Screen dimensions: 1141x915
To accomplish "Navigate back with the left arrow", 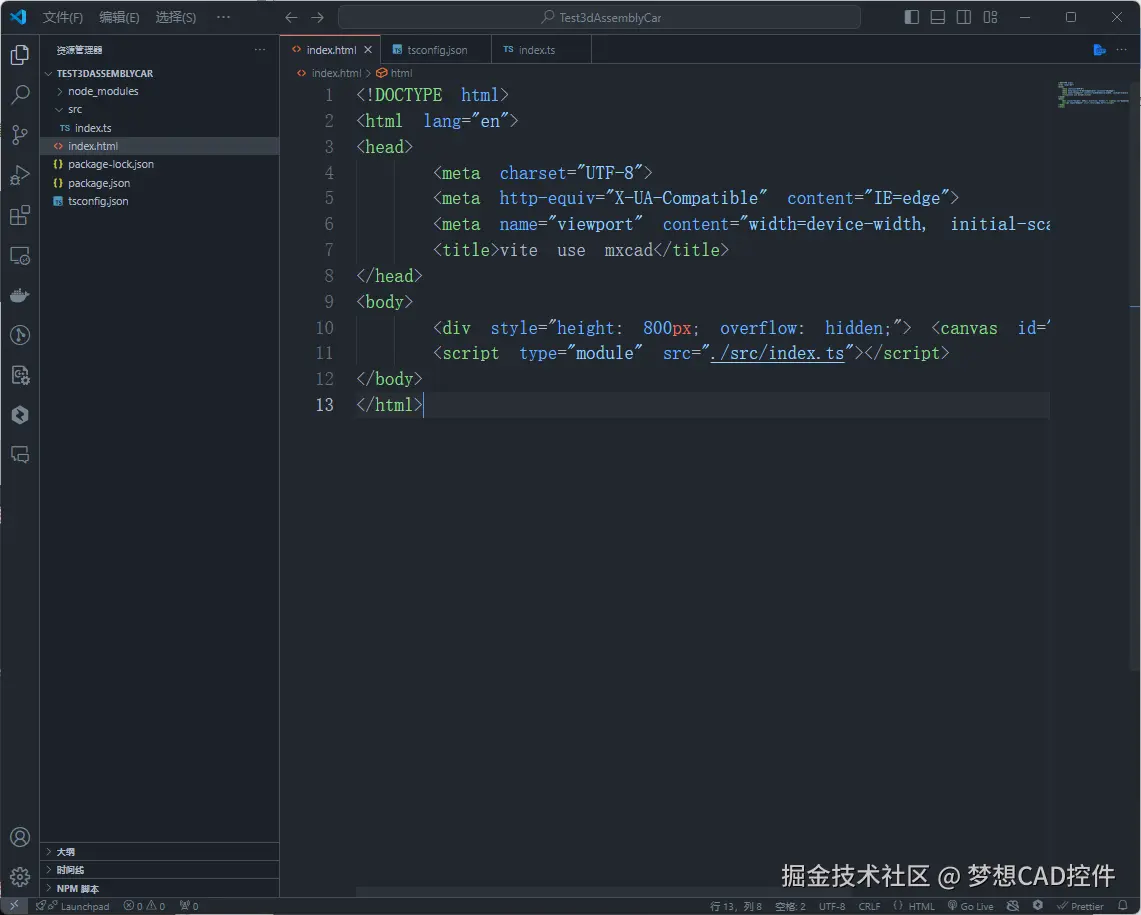I will pos(291,17).
